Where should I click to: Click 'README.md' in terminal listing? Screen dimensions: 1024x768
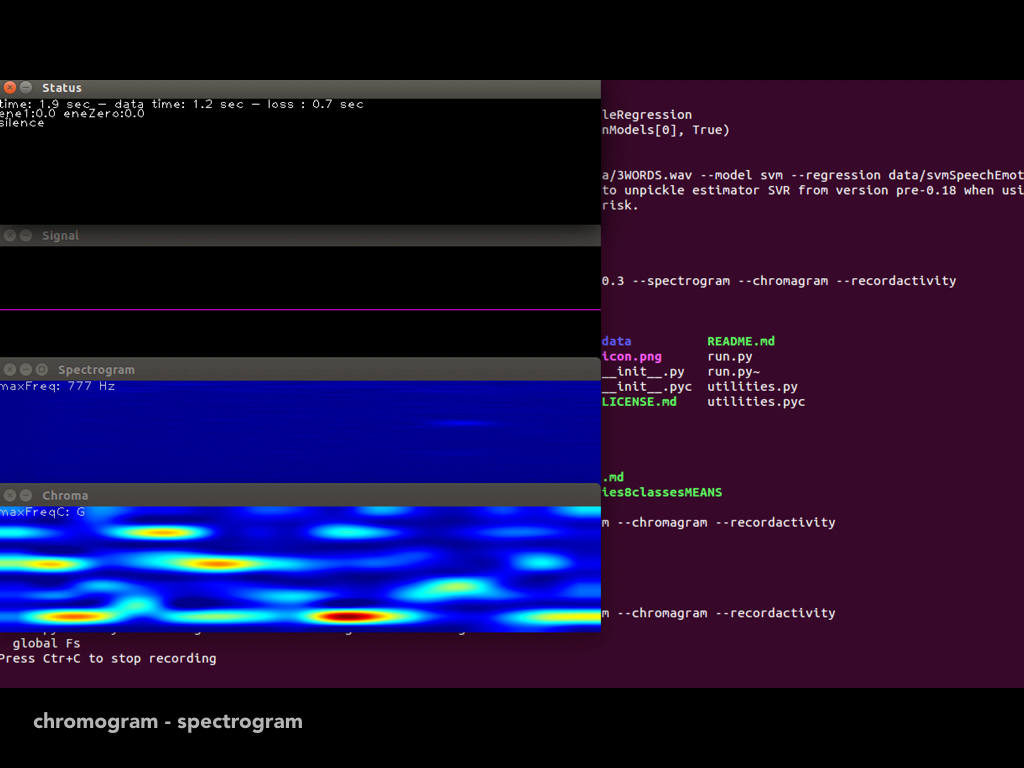pos(741,341)
